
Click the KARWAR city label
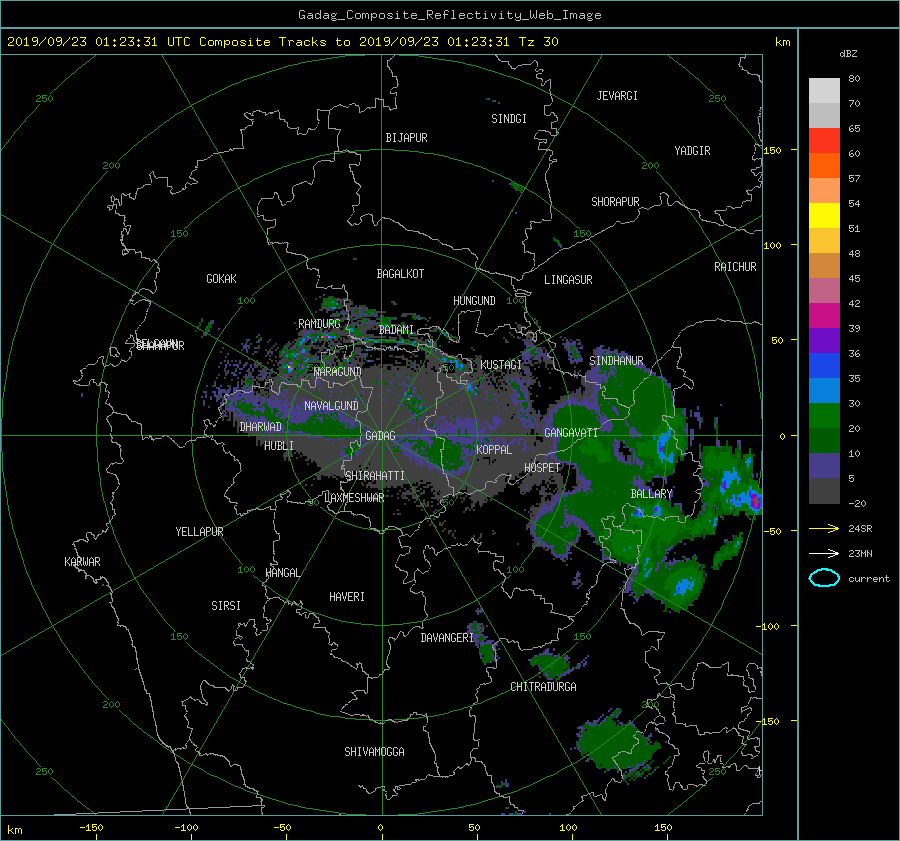(82, 561)
